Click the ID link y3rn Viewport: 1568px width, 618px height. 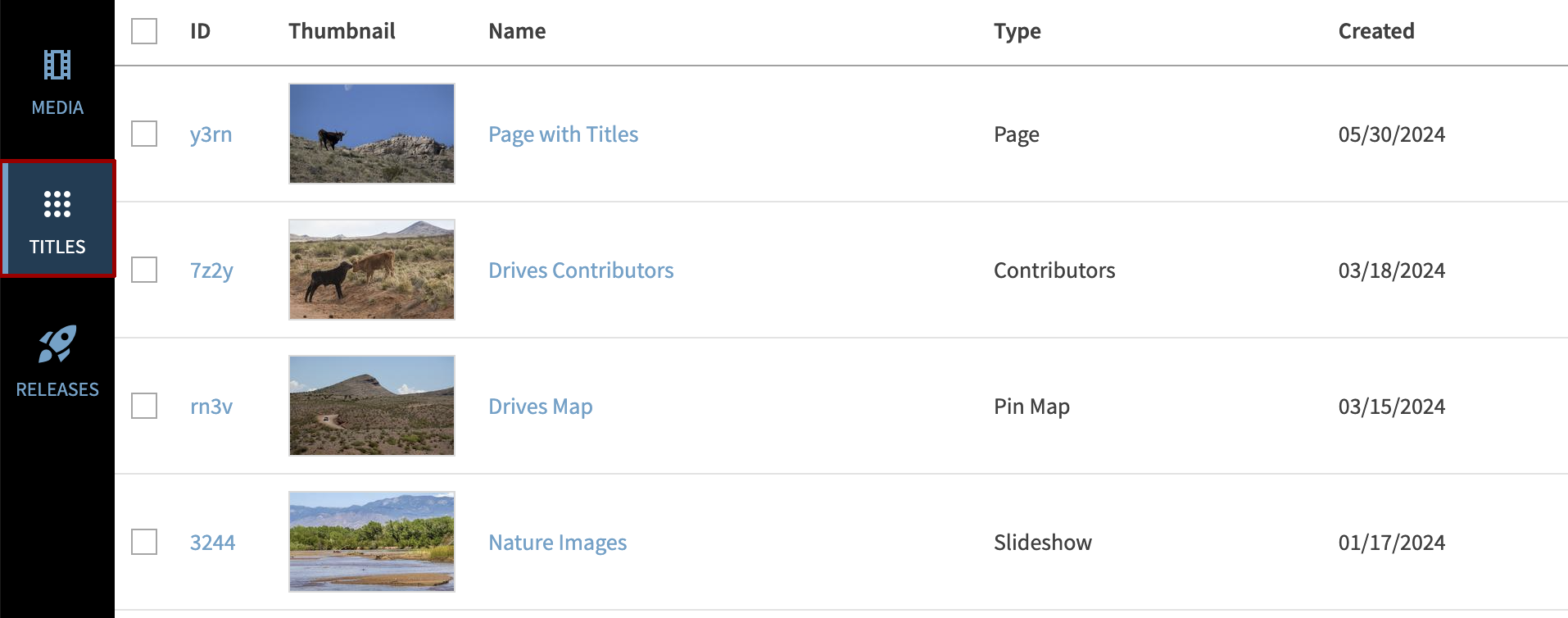pyautogui.click(x=211, y=134)
